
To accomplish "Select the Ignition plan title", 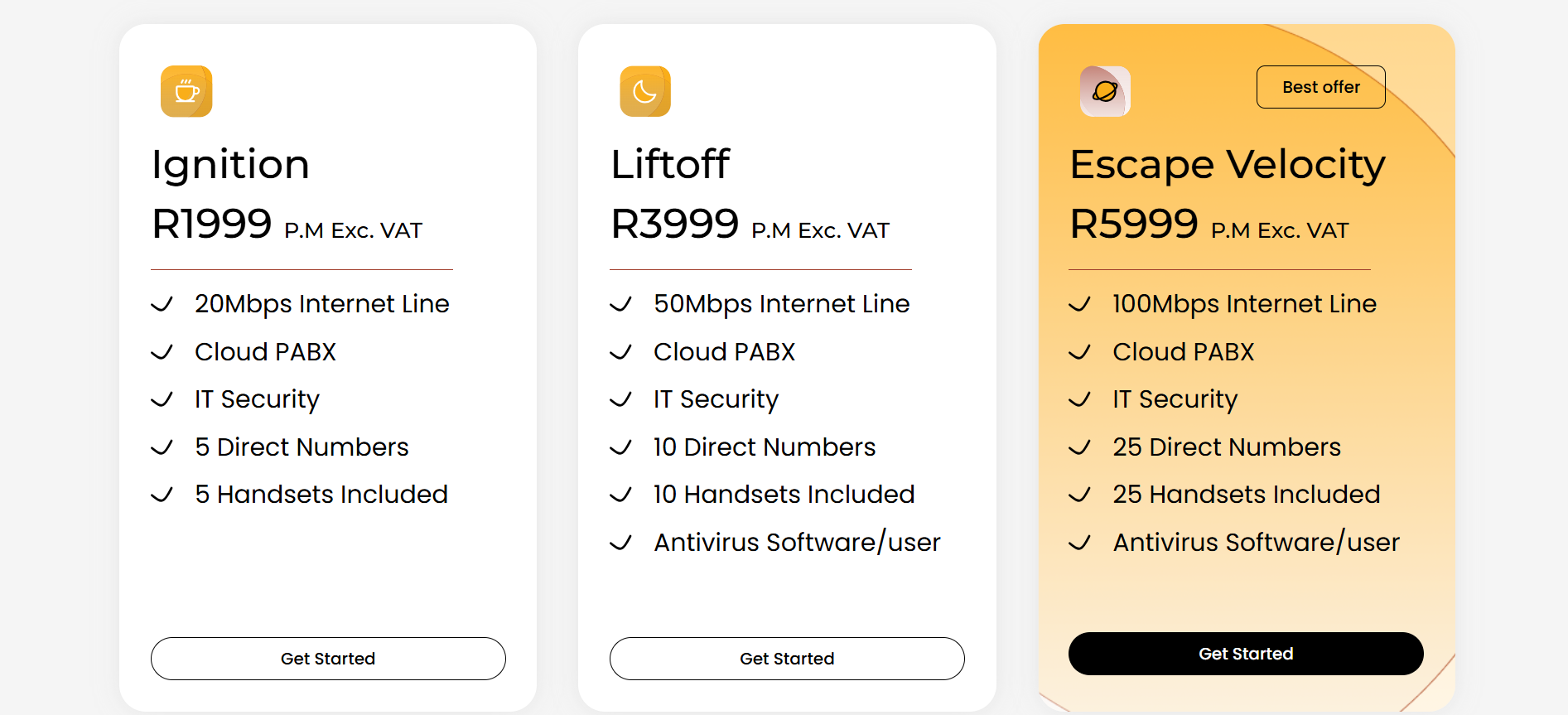I will tap(231, 164).
